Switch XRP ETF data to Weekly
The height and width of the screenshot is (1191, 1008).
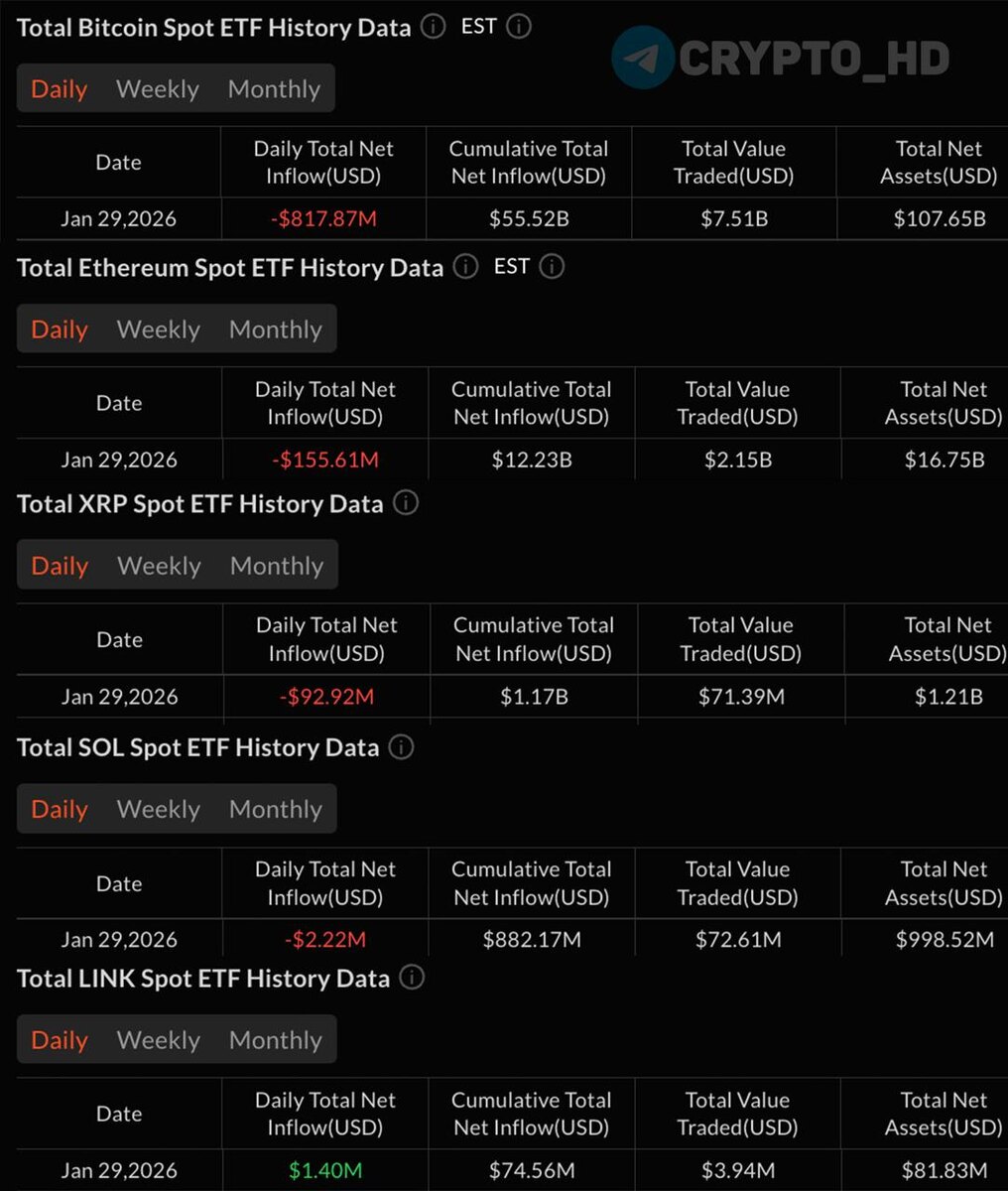[x=159, y=566]
